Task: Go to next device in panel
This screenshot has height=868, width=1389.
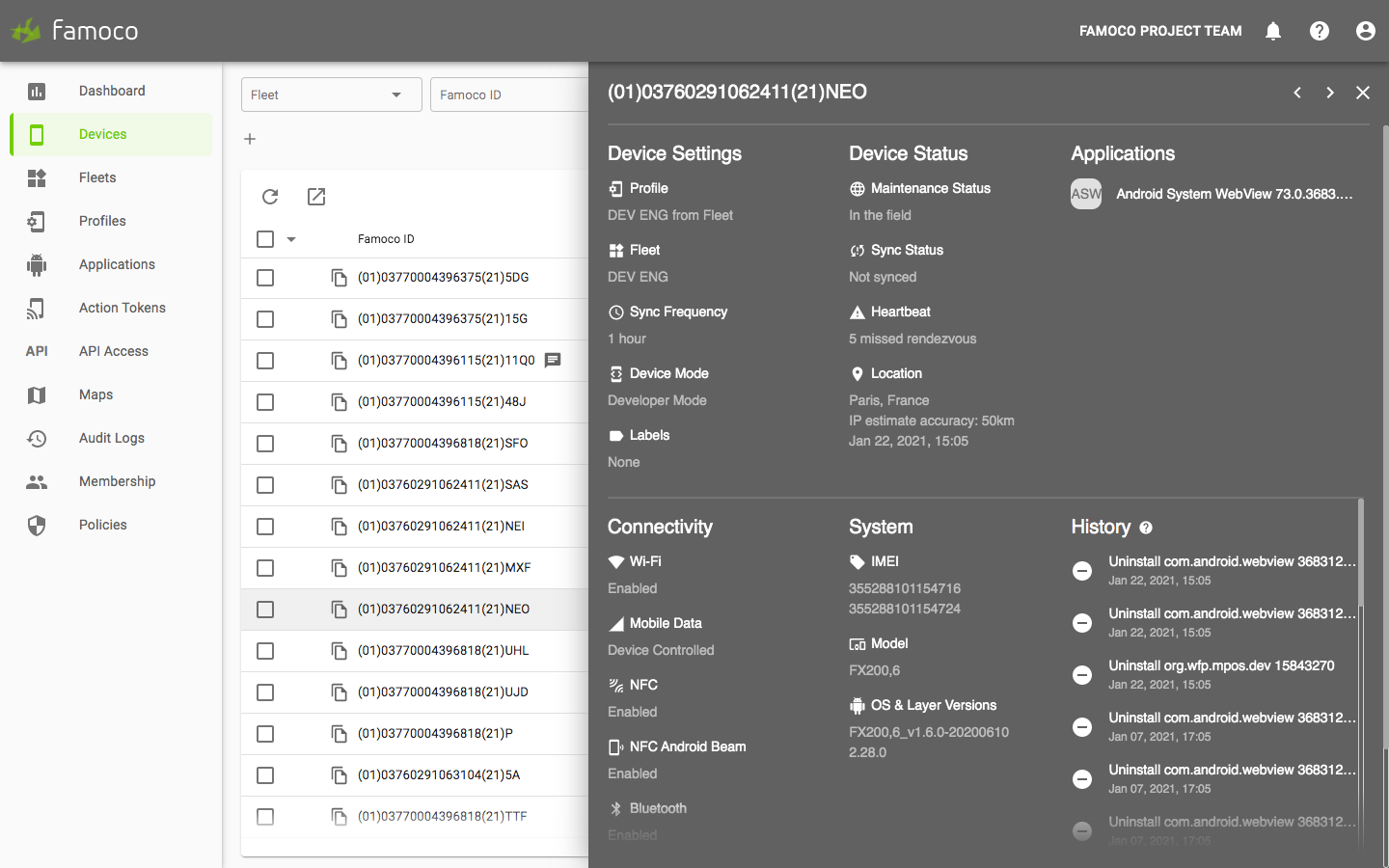Action: (1330, 93)
